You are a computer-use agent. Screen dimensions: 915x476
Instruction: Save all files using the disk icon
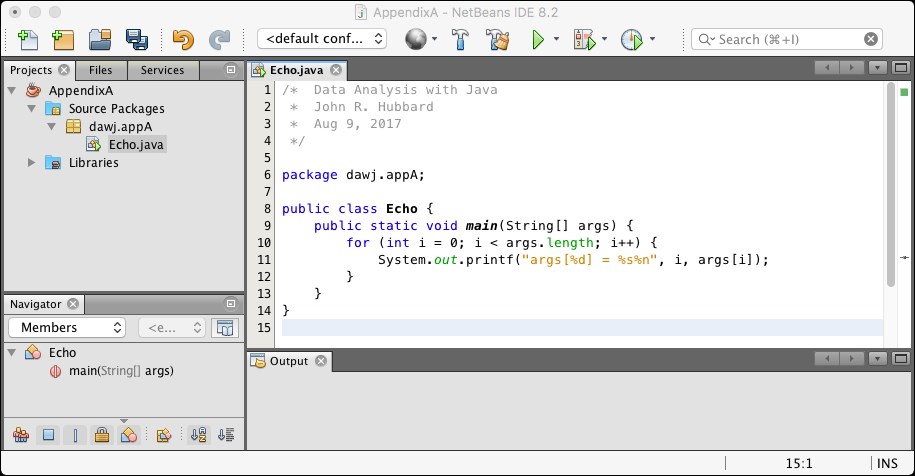136,39
